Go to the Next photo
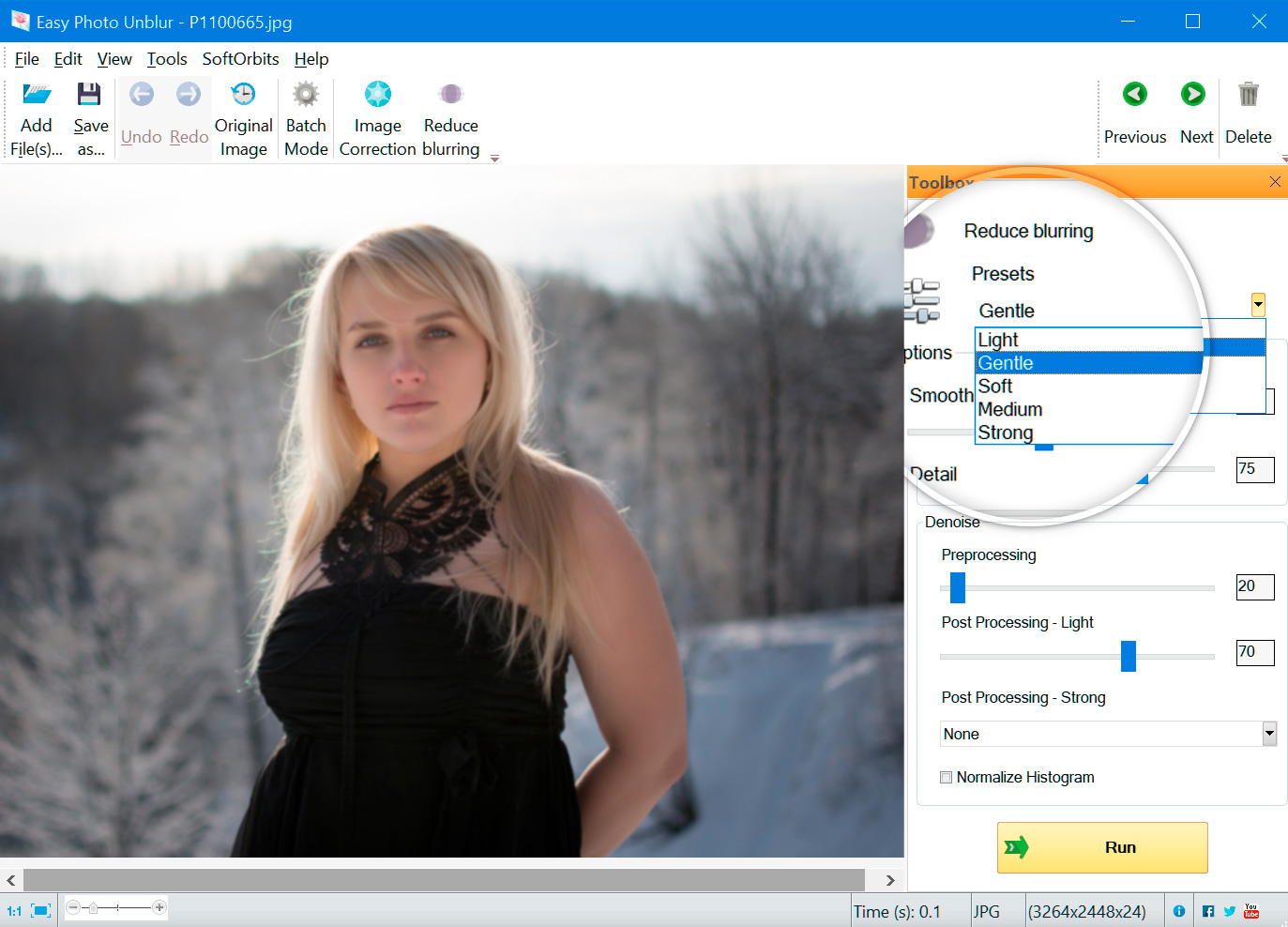The height and width of the screenshot is (927, 1288). [x=1193, y=113]
